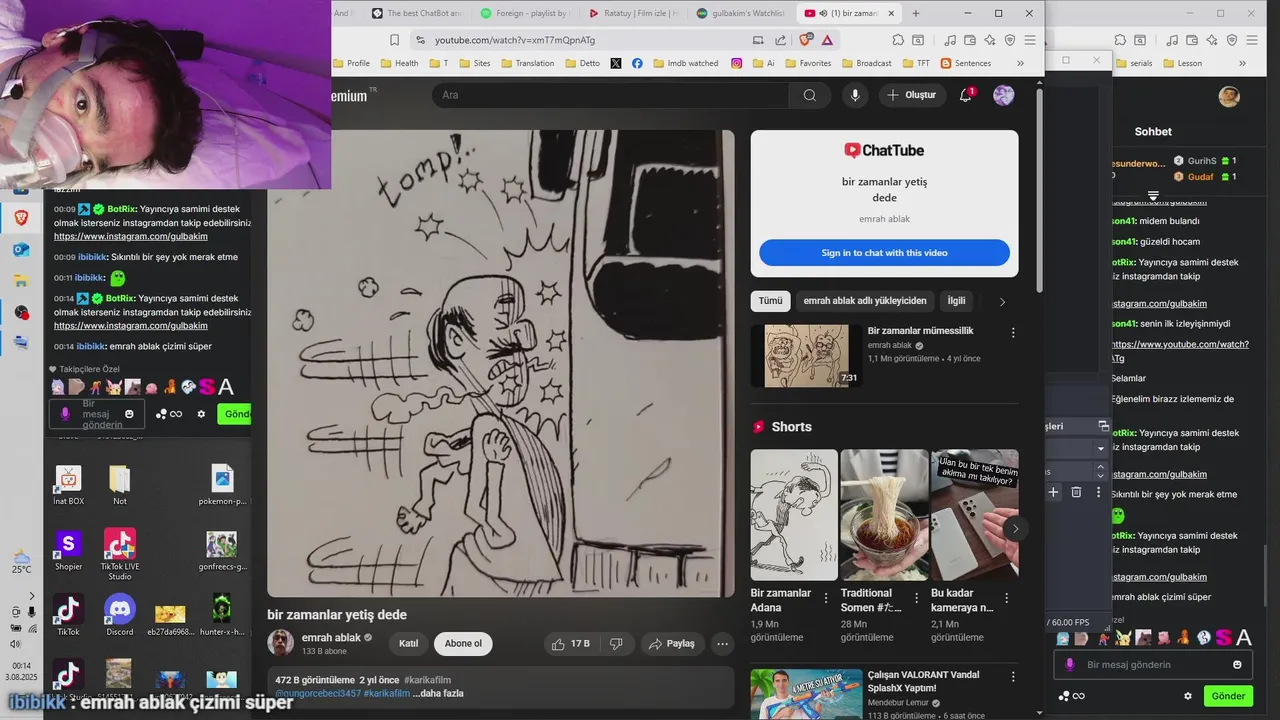Image resolution: width=1280 pixels, height=720 pixels.
Task: Open Discord desktop shortcut
Action: [x=120, y=614]
